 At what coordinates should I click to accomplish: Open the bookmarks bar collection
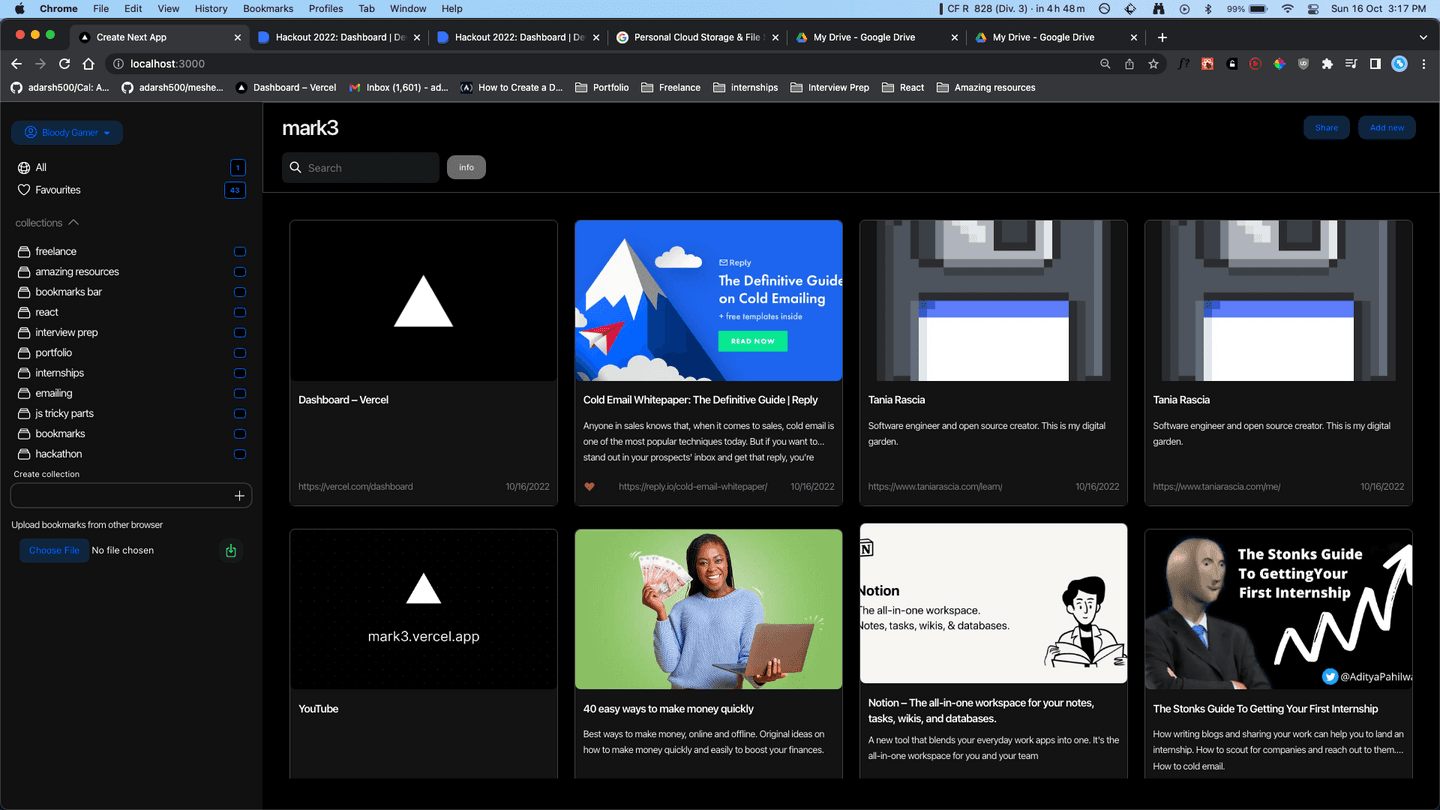[68, 292]
